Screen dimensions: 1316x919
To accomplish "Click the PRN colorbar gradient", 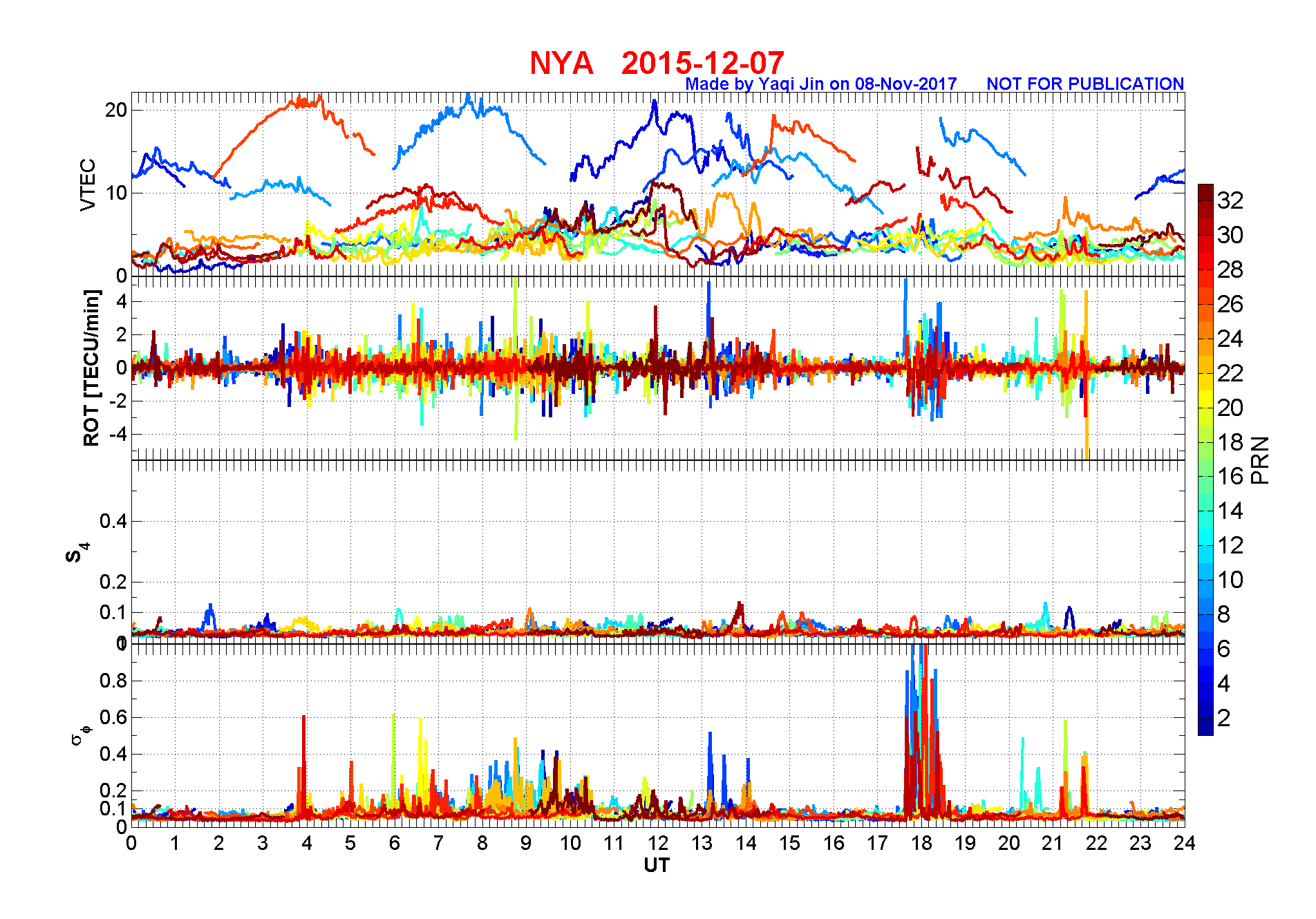I will (x=1205, y=459).
